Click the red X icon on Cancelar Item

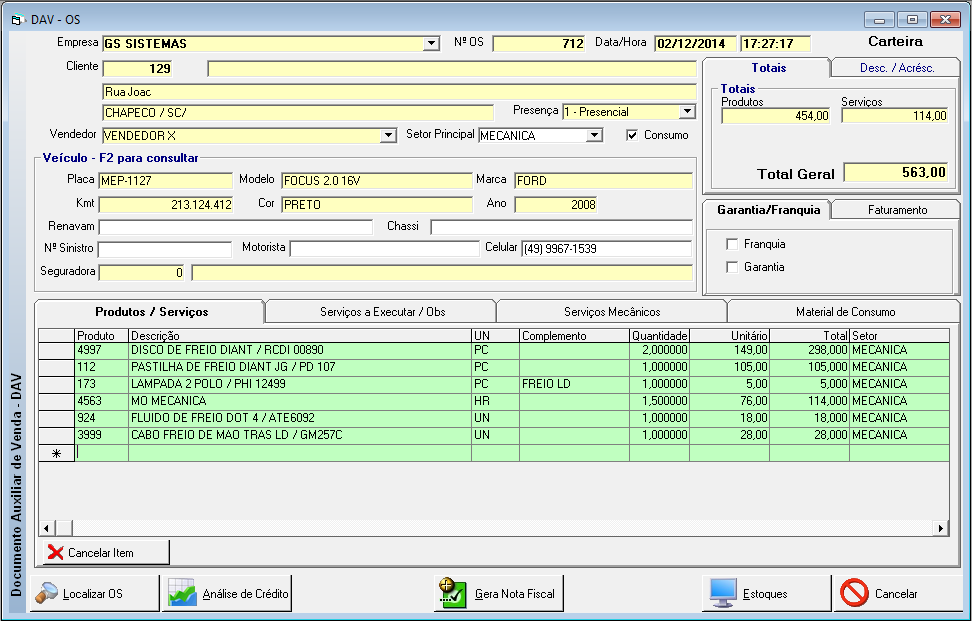pyautogui.click(x=56, y=552)
